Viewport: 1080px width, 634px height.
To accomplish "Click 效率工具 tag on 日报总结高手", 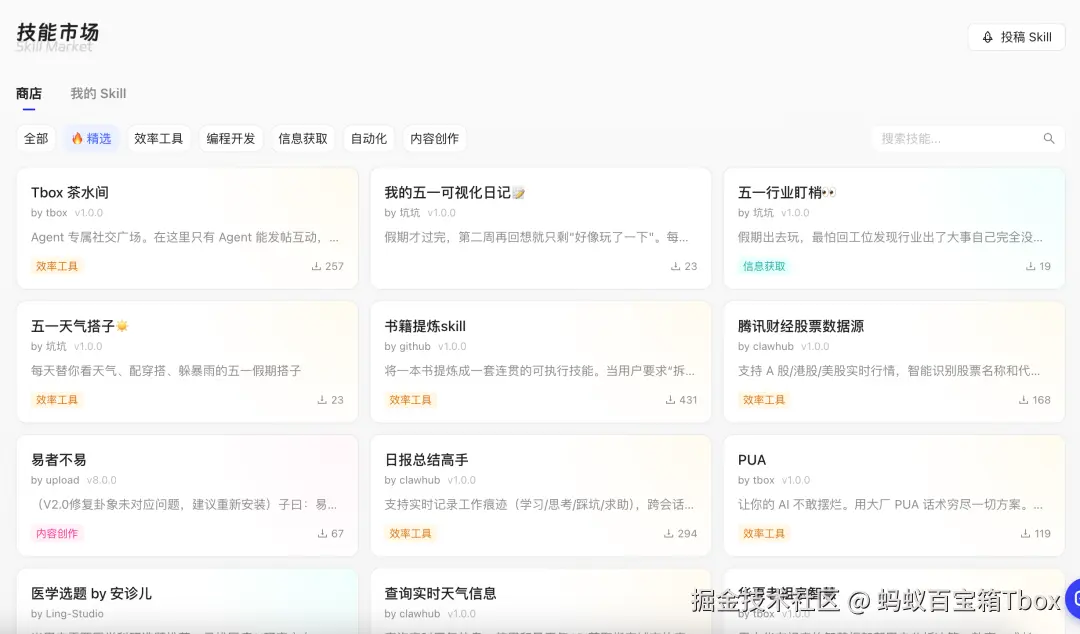I will (x=411, y=533).
